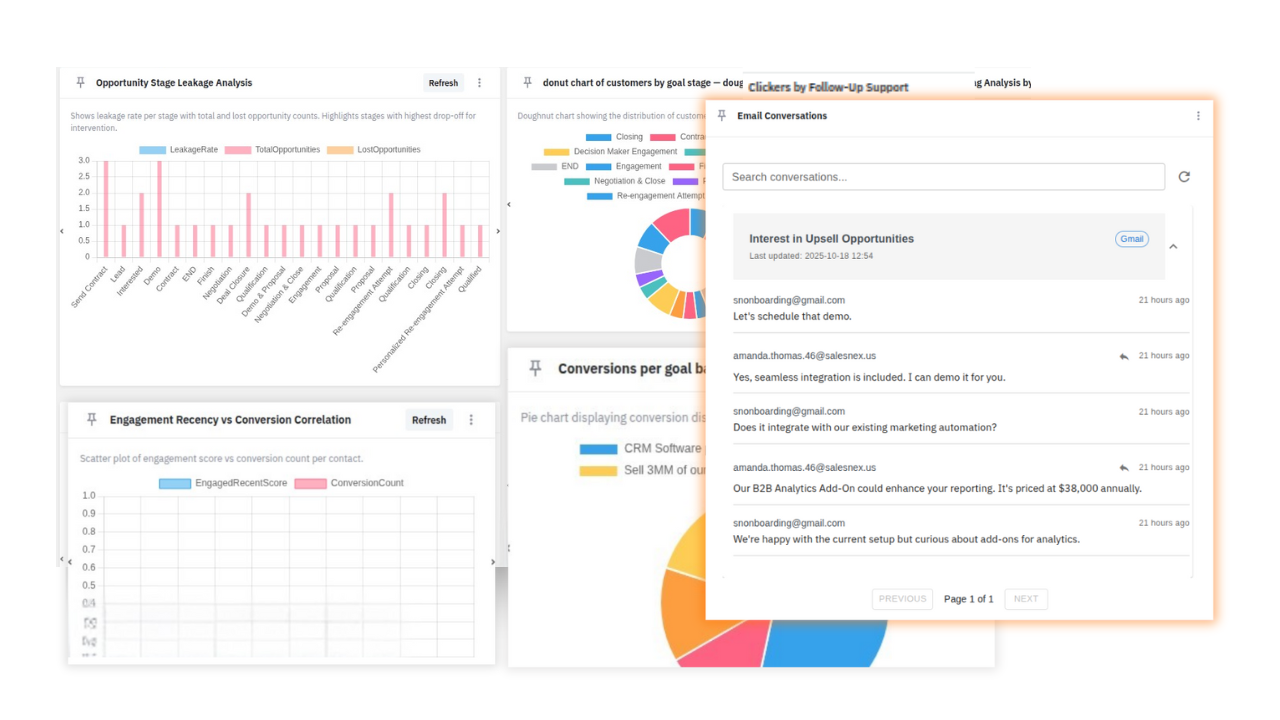1280x720 pixels.
Task: Click pin icon on Opportunity Stage Leakage Analysis
Action: click(80, 83)
